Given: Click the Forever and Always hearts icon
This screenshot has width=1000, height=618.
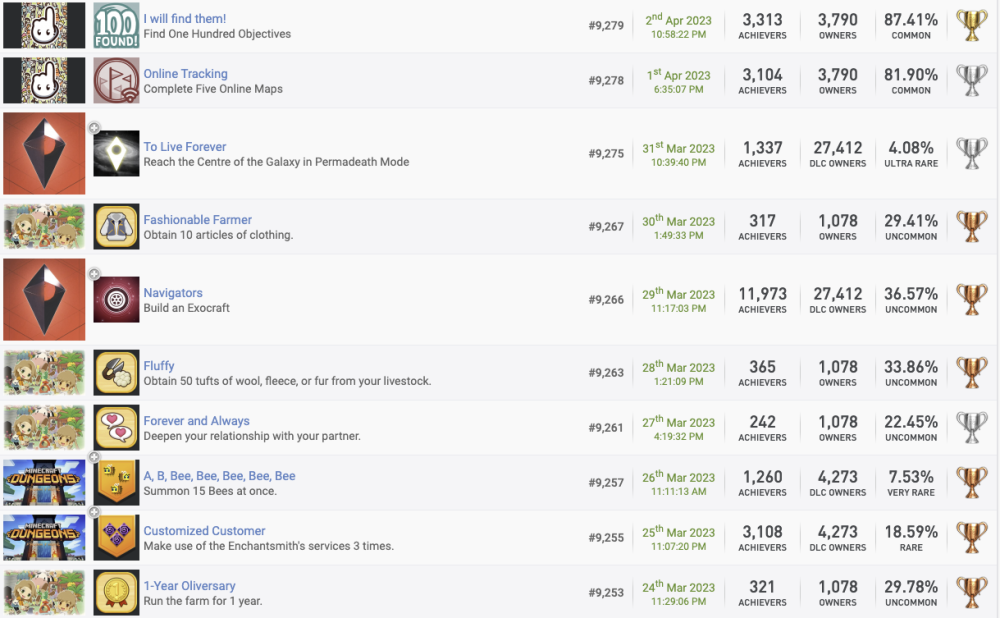Looking at the screenshot, I should pyautogui.click(x=116, y=428).
